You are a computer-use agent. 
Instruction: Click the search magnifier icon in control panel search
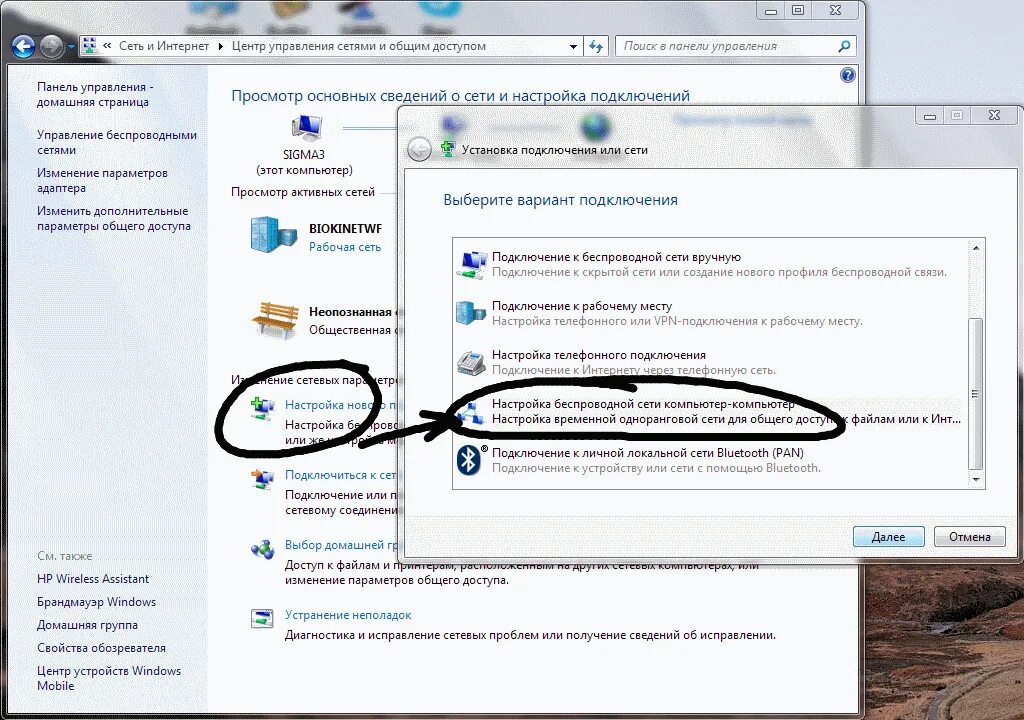pyautogui.click(x=844, y=46)
